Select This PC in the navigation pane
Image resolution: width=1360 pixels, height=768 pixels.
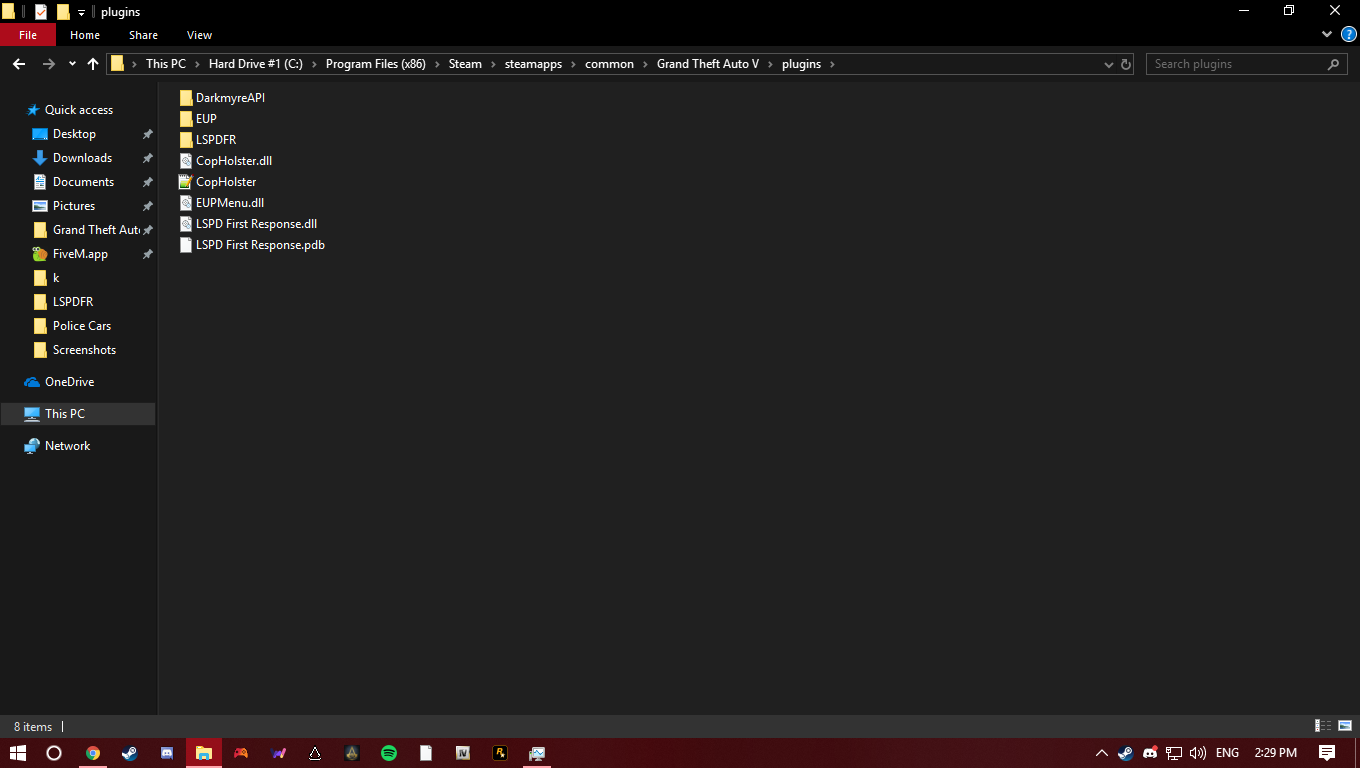pos(78,414)
